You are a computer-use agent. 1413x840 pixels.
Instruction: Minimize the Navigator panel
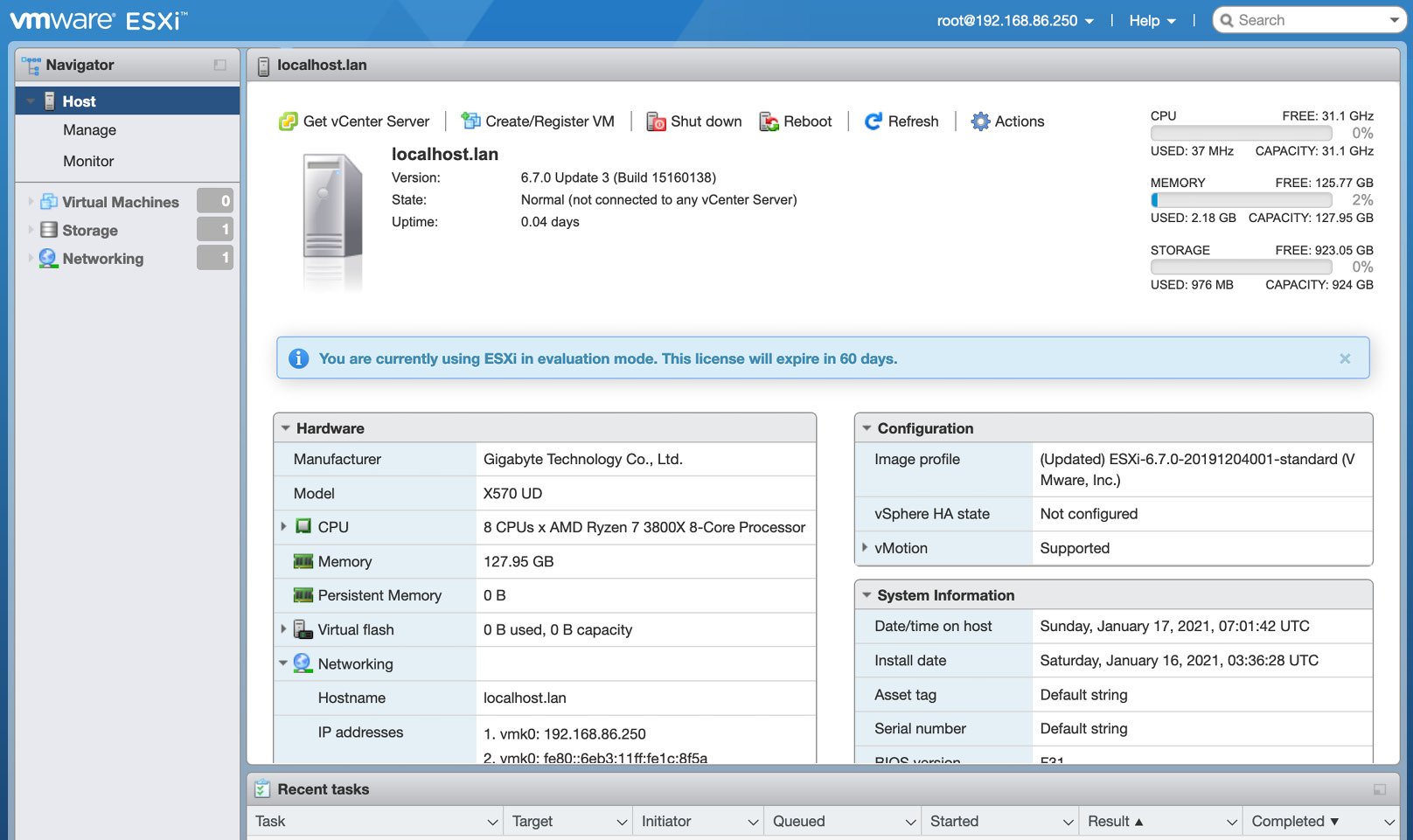pyautogui.click(x=219, y=66)
